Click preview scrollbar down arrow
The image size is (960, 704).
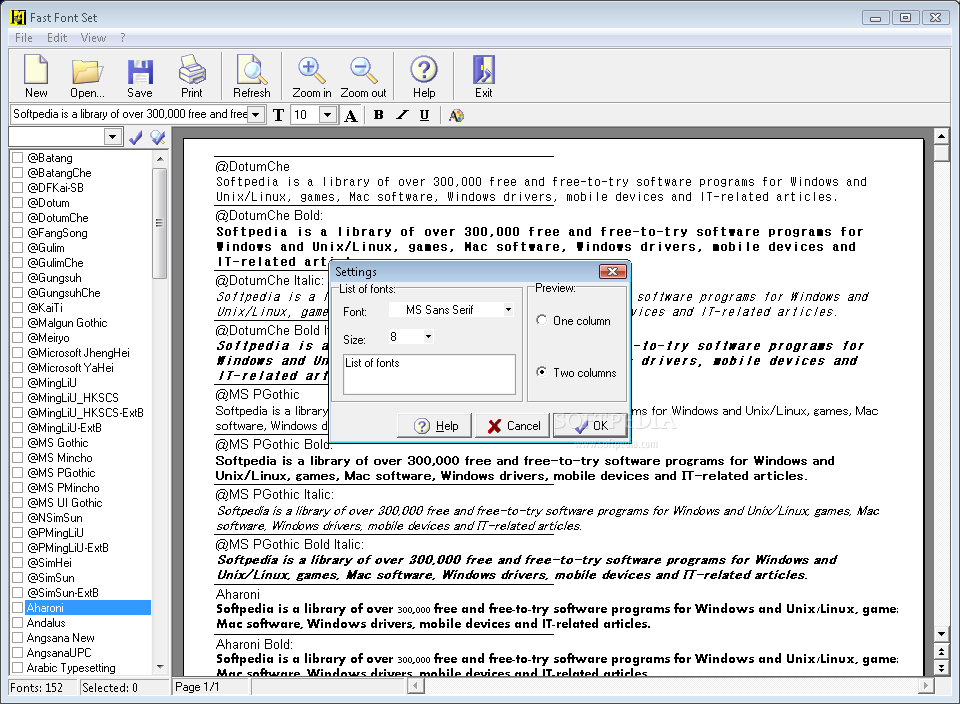(x=941, y=634)
